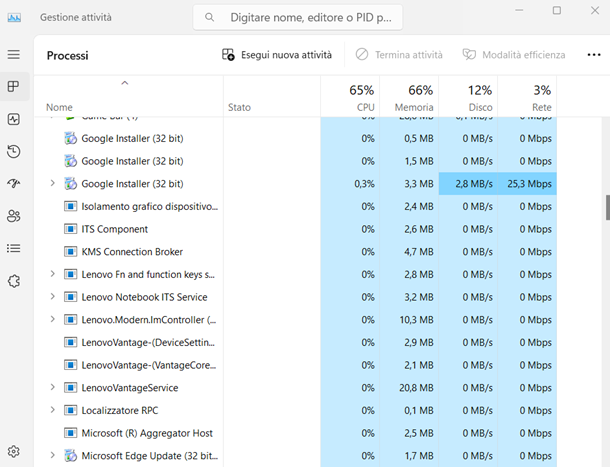Click the Localizzatore RPC process icon
This screenshot has height=467, width=610.
tap(70, 410)
